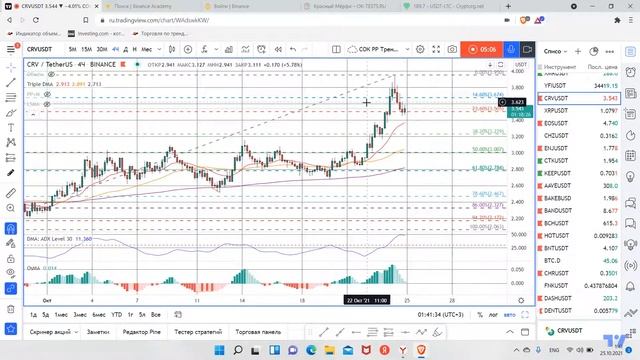
Task: Collapse the indicator legend arrow
Action: [x=33, y=115]
